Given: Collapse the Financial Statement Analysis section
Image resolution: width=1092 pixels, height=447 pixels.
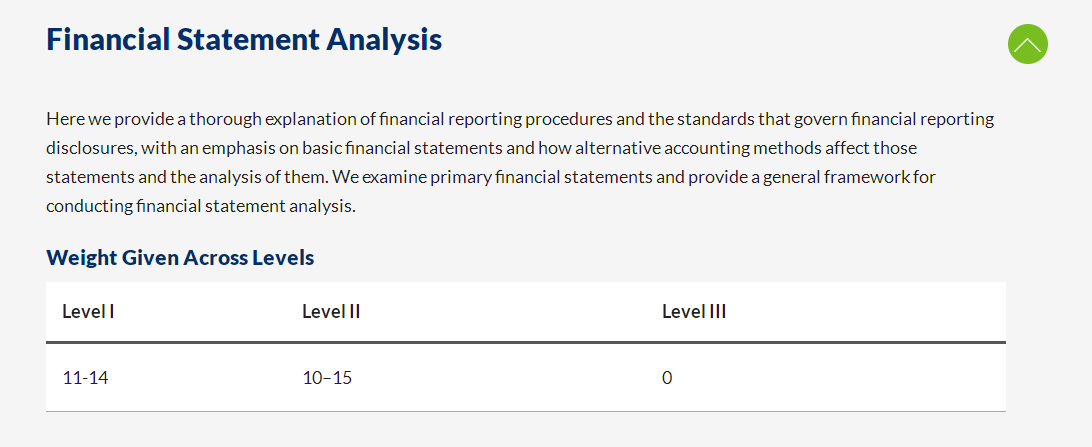Looking at the screenshot, I should point(1027,44).
